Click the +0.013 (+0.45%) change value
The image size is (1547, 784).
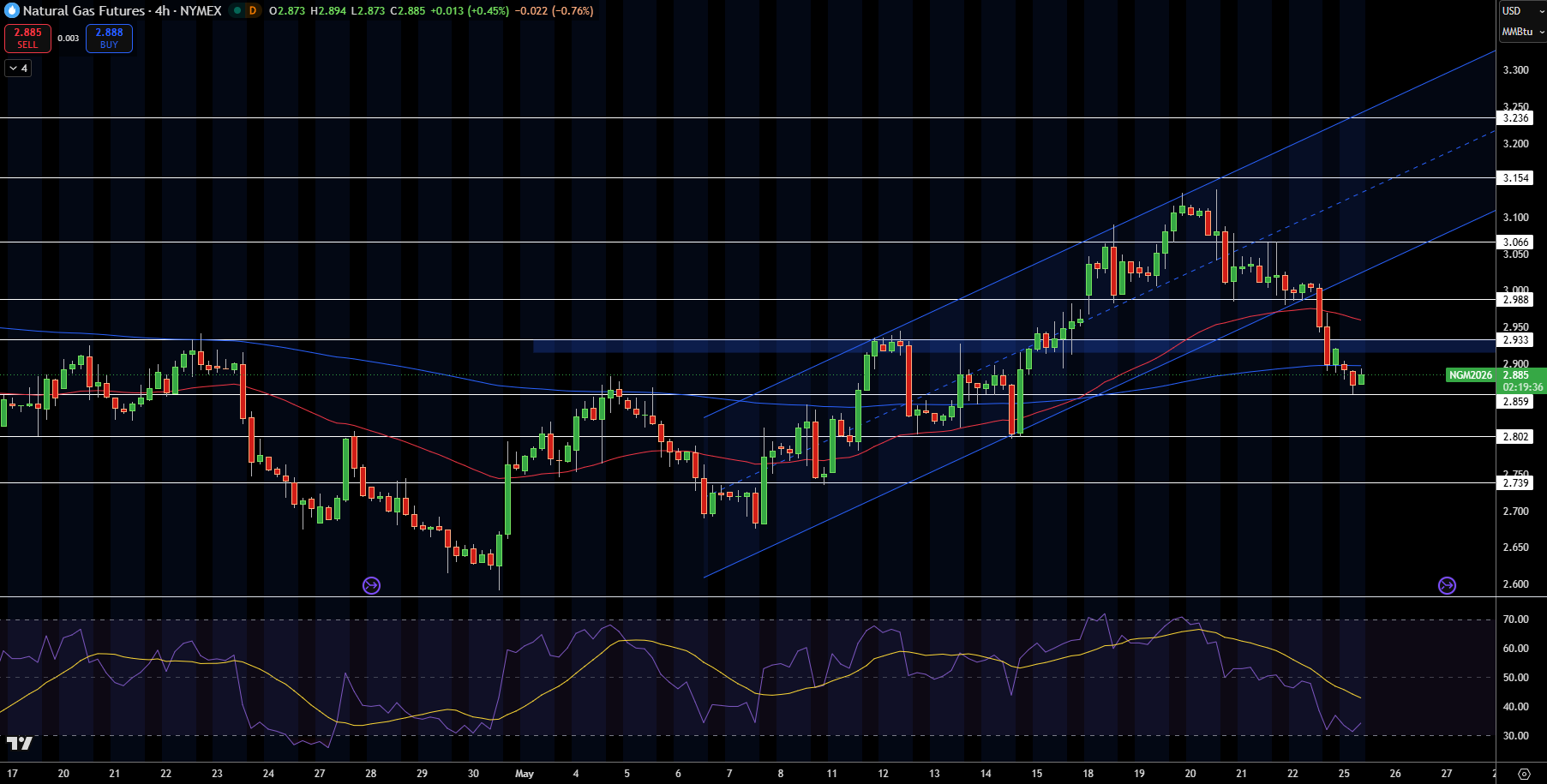click(x=469, y=10)
